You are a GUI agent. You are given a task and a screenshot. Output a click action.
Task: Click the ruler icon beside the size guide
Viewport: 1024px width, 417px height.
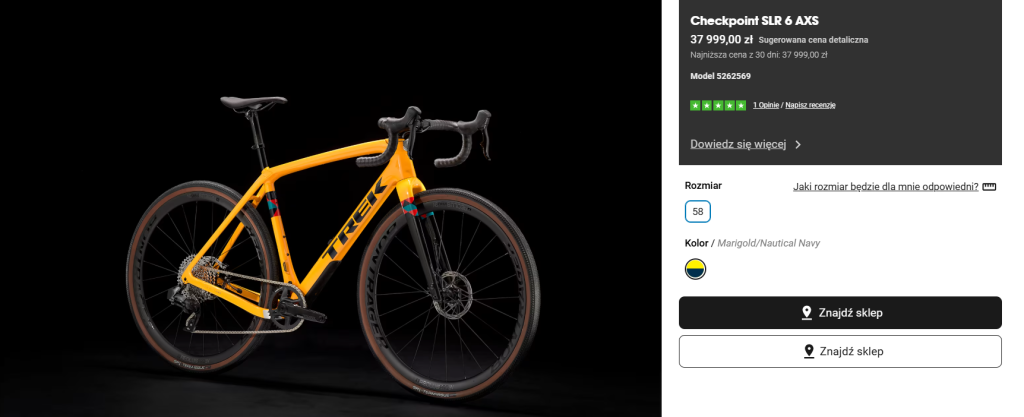coord(990,186)
